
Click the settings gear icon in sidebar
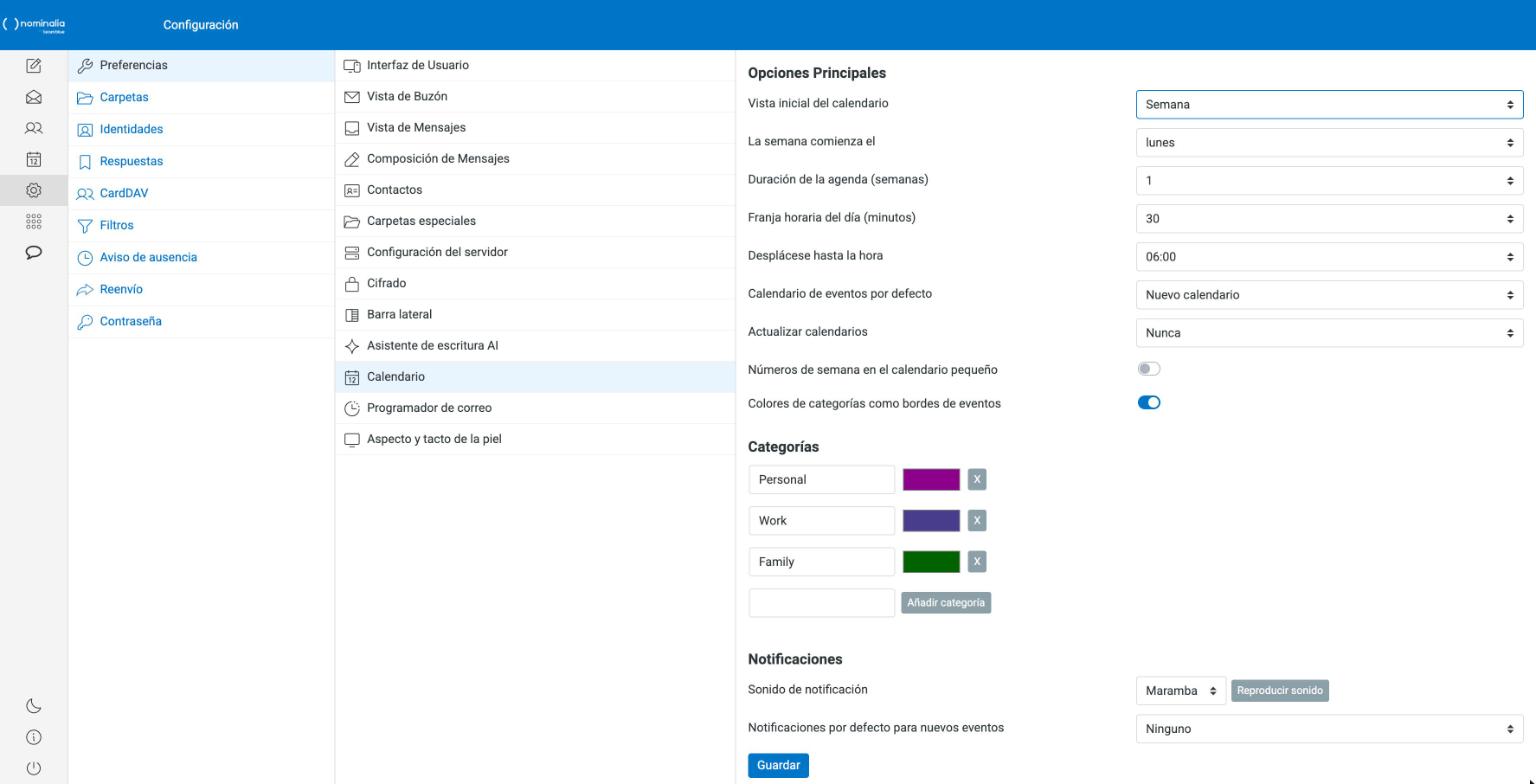coord(33,190)
